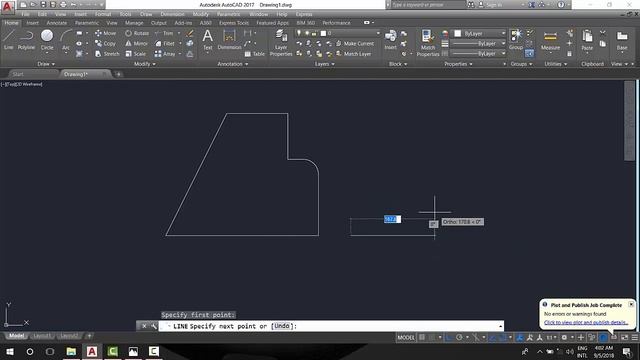Select the Polyline tool

pyautogui.click(x=26, y=40)
